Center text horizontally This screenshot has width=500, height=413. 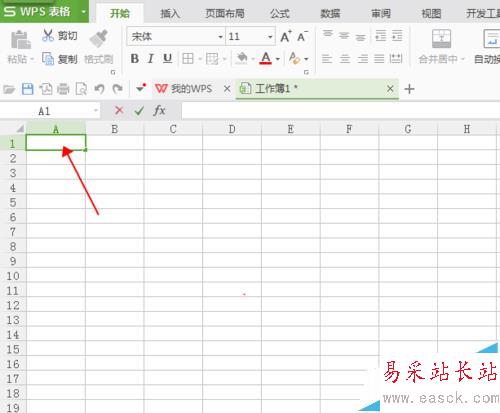point(345,59)
